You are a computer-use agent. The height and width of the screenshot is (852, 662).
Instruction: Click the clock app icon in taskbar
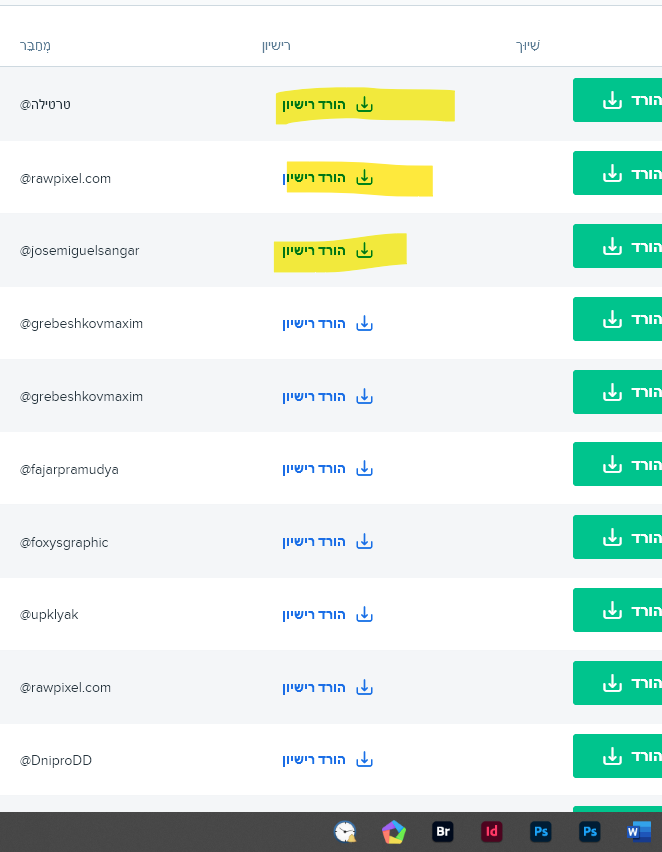345,832
